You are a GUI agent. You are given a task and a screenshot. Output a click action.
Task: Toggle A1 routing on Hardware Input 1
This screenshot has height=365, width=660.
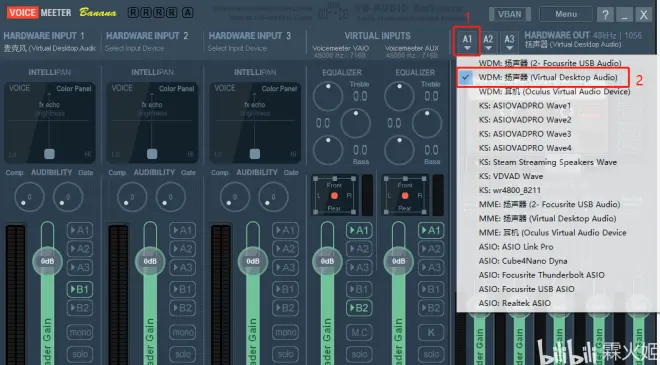pyautogui.click(x=80, y=230)
